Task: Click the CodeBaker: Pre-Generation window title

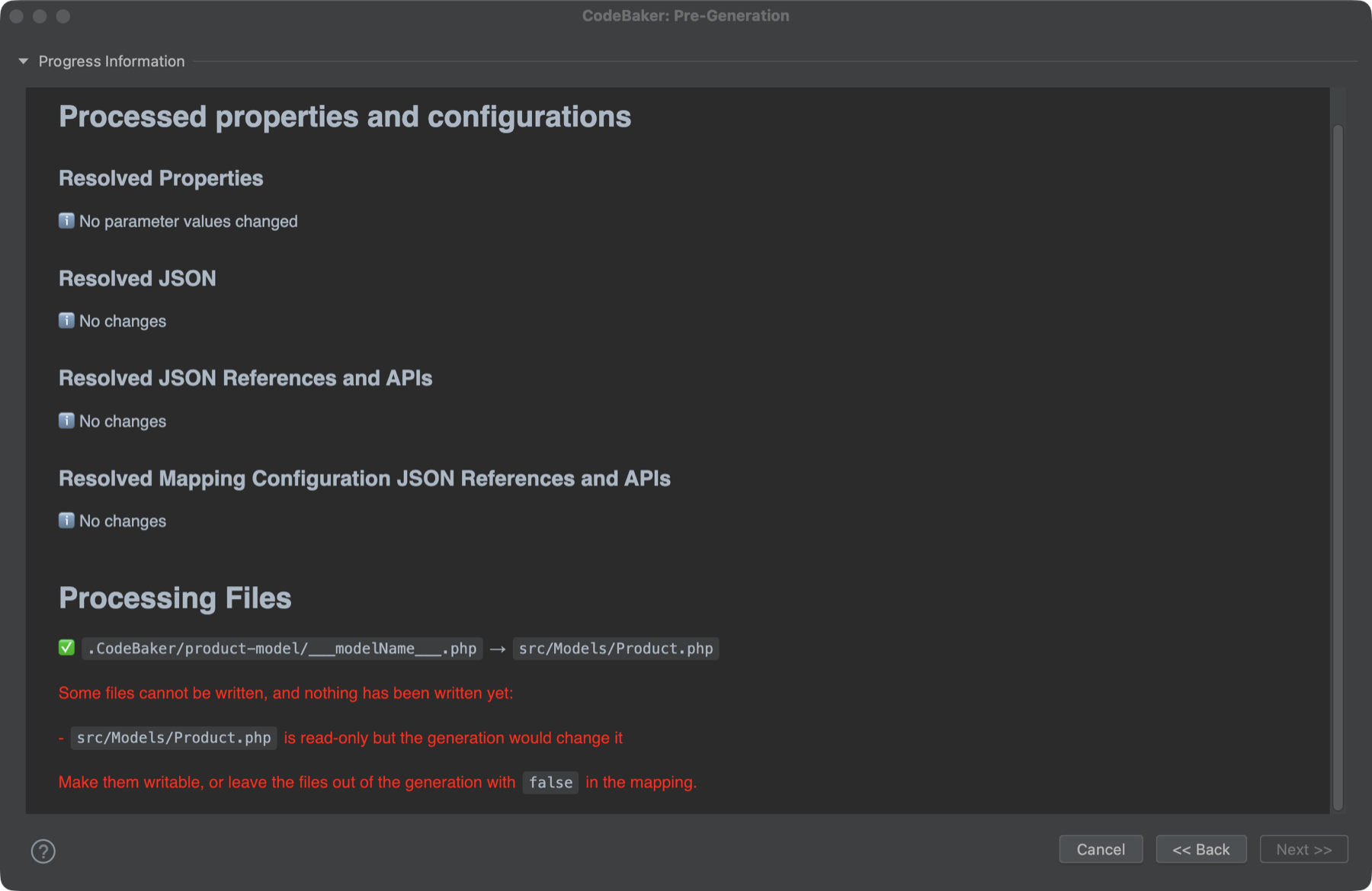Action: click(x=685, y=16)
